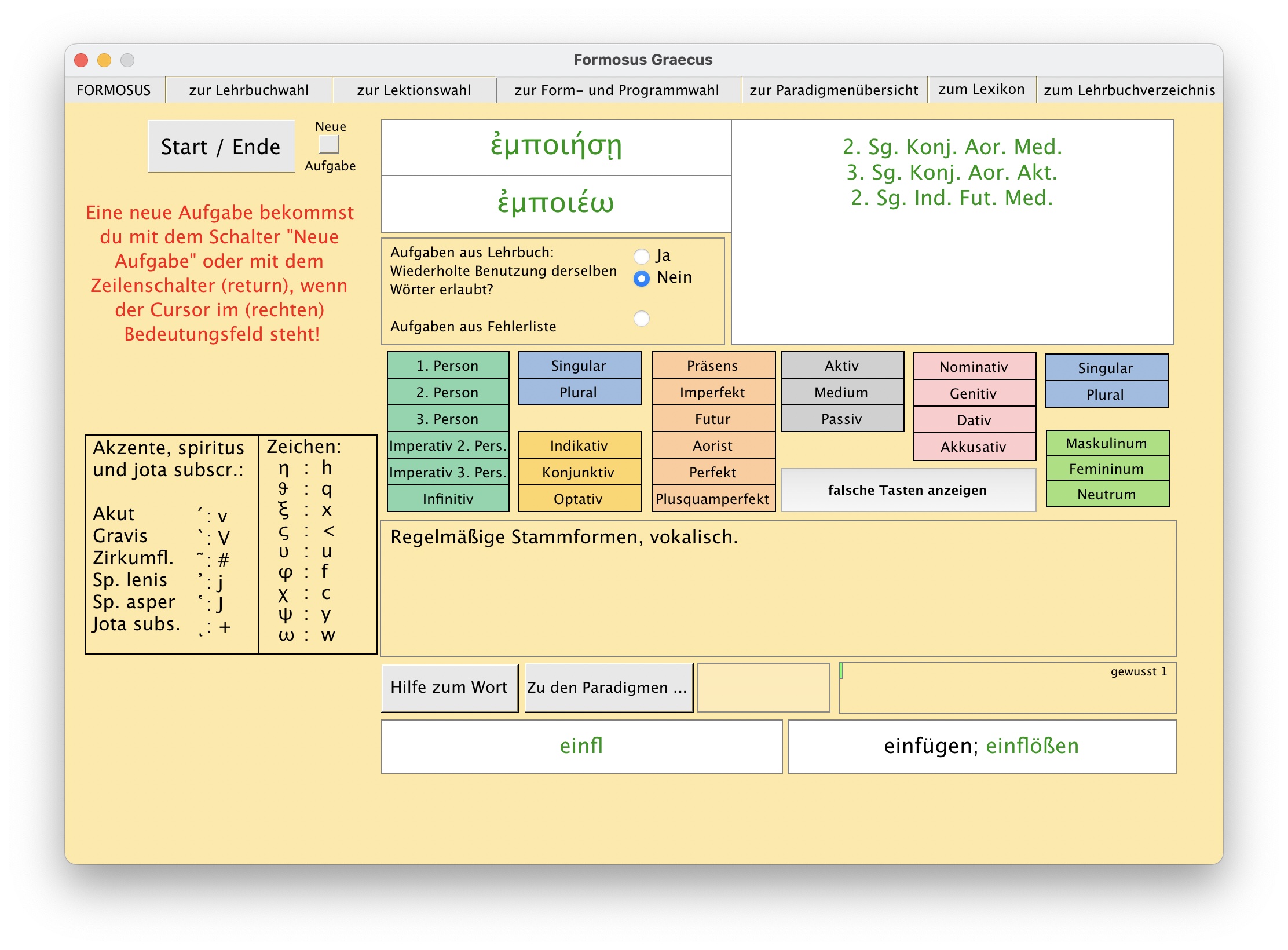The height and width of the screenshot is (950, 1288).
Task: Pick the orange Aorist tile
Action: point(713,446)
